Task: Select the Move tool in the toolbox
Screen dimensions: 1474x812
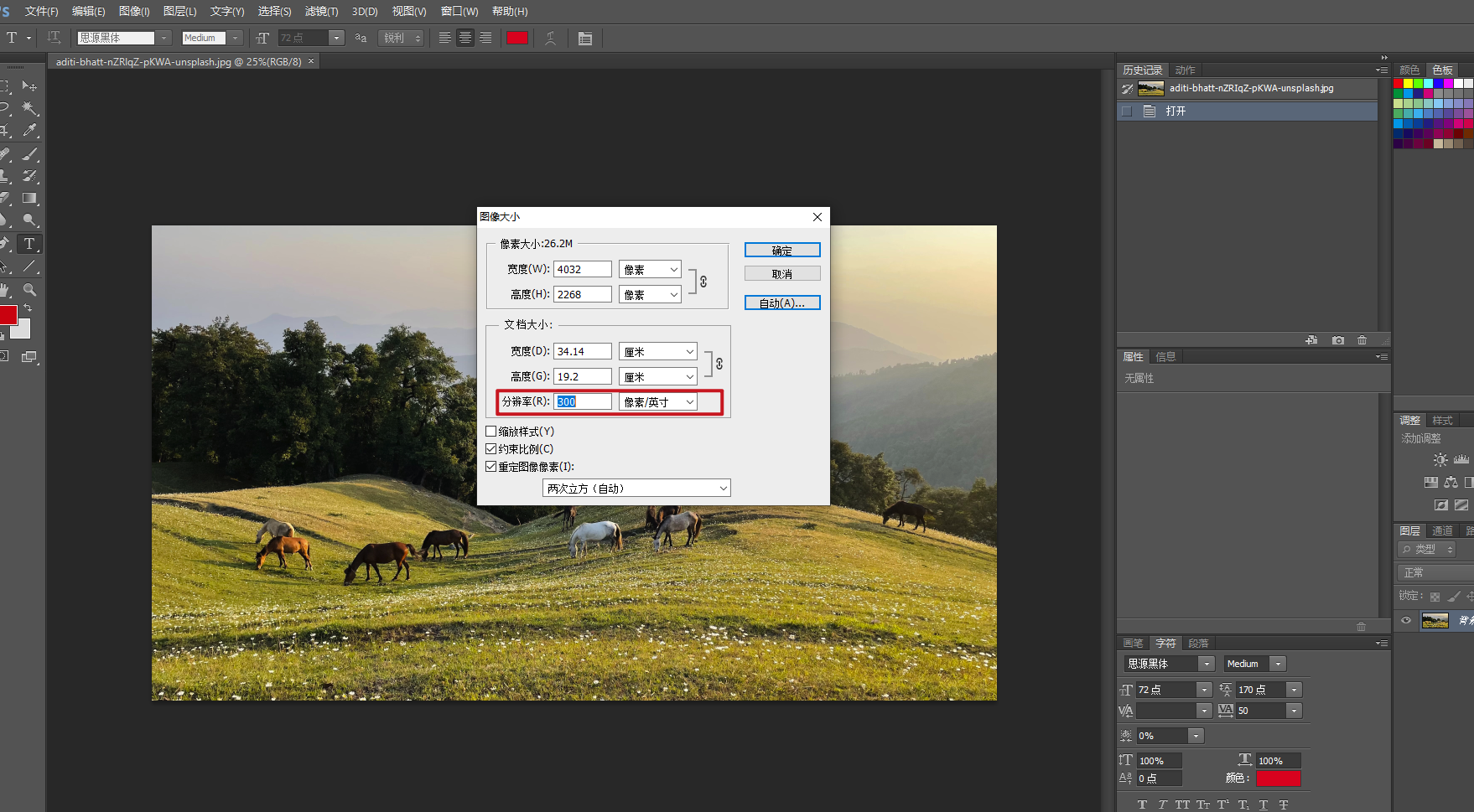Action: tap(29, 86)
